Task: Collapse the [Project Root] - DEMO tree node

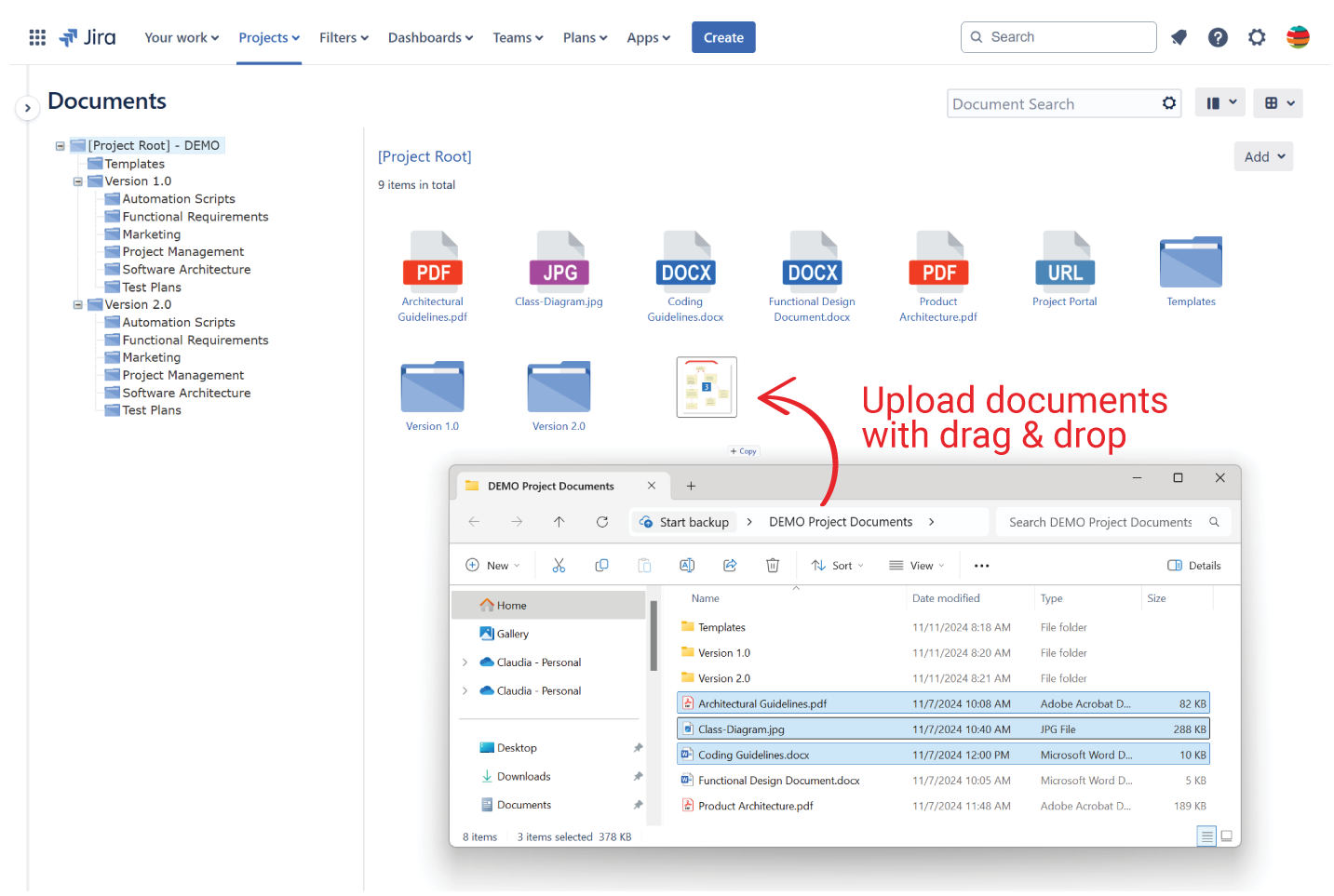Action: [x=59, y=145]
